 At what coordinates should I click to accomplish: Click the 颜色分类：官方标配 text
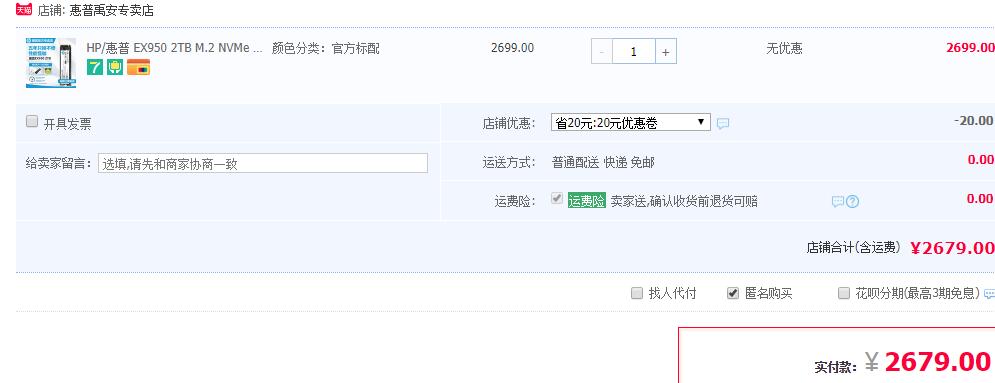click(x=326, y=48)
